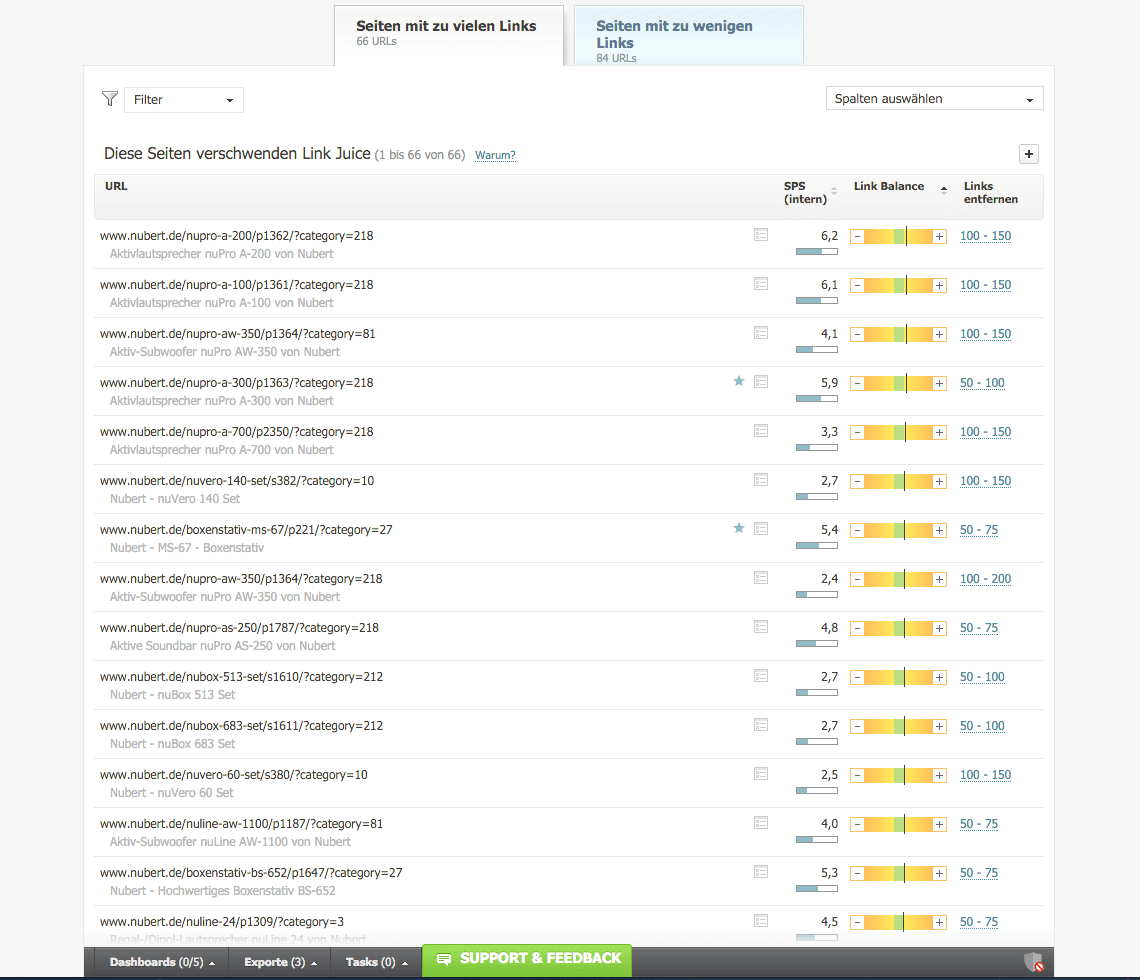
Task: Click the Warum? link
Action: point(495,155)
